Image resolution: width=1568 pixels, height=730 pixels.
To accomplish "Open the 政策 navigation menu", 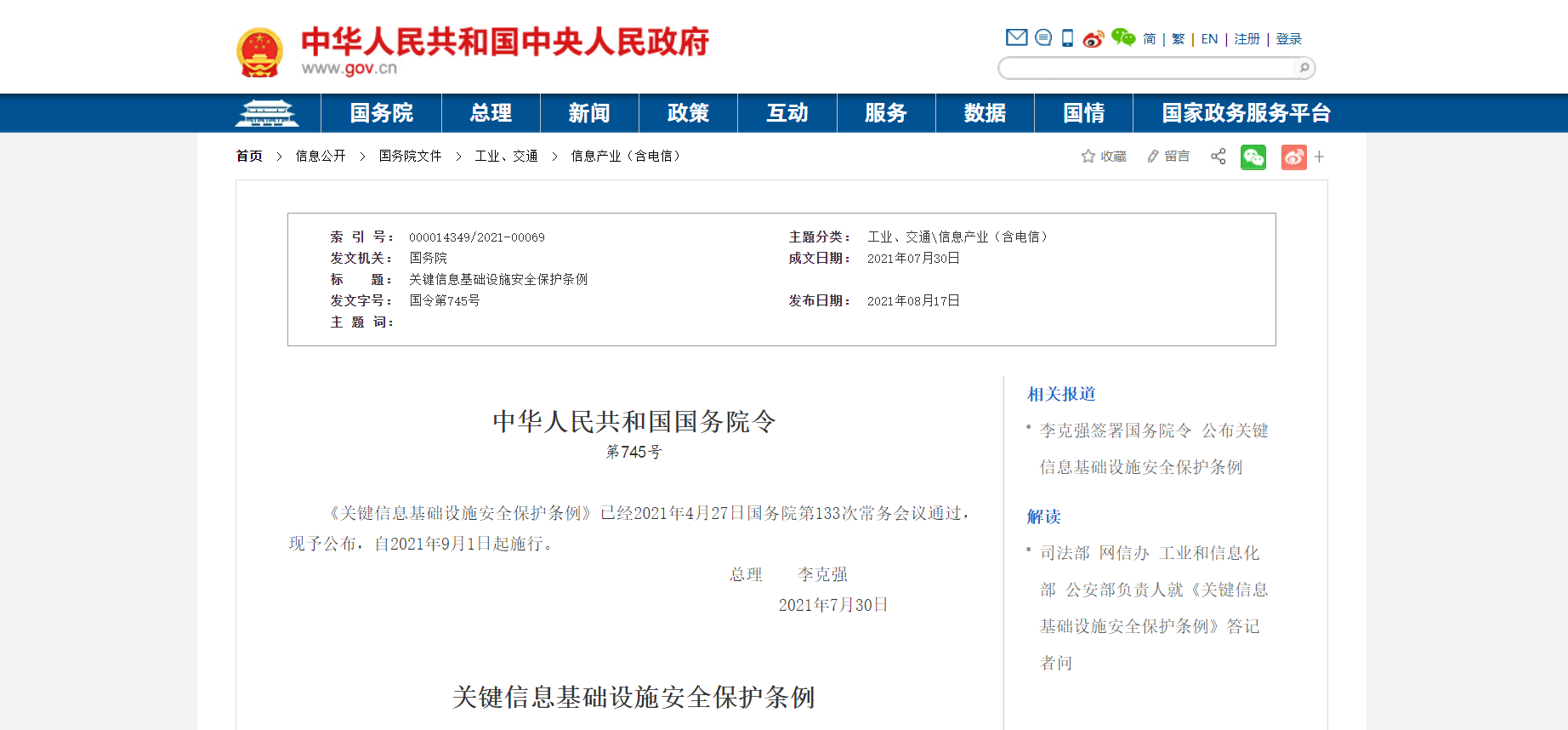I will point(688,113).
